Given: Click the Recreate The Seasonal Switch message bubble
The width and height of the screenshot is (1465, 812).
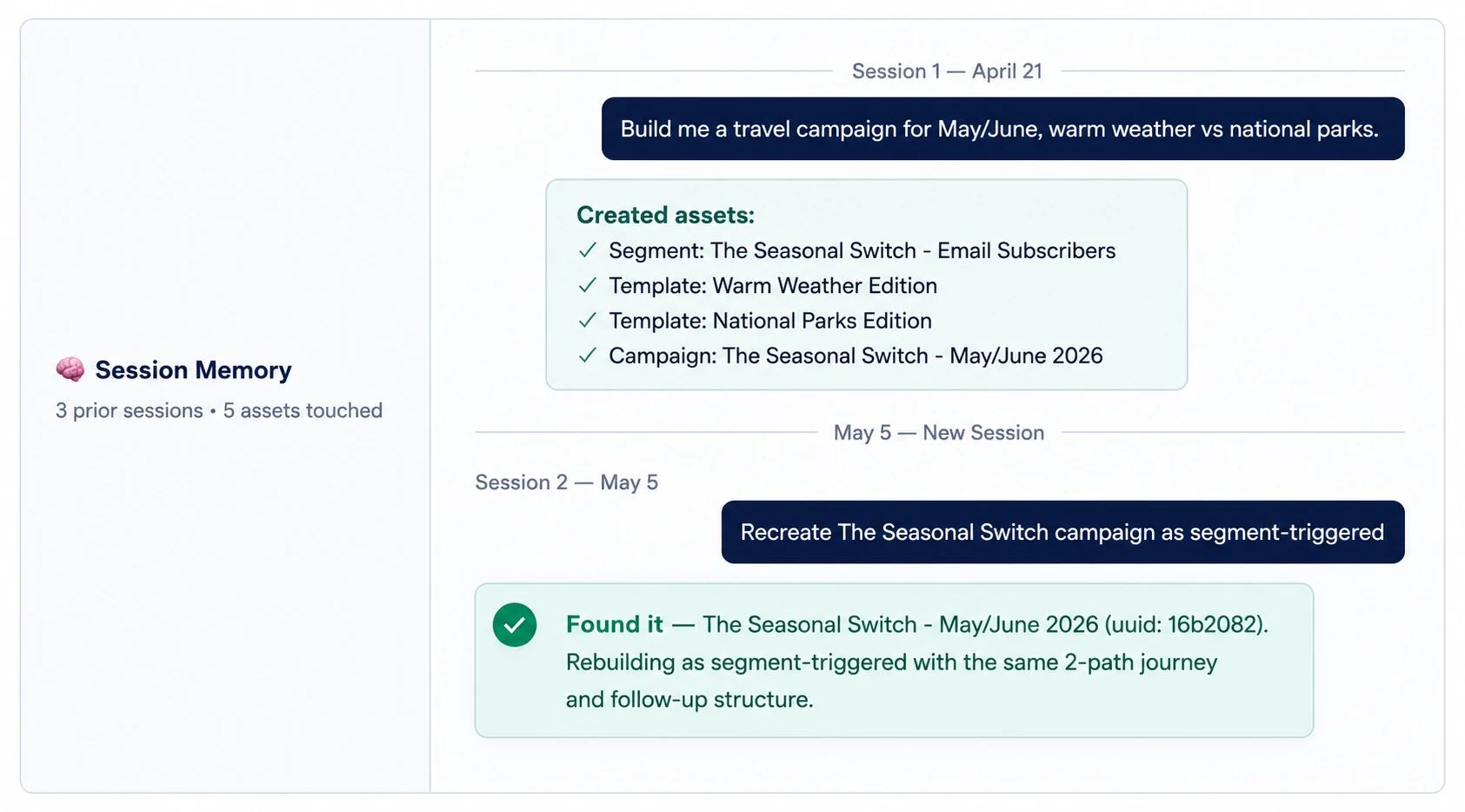Looking at the screenshot, I should [x=1062, y=532].
